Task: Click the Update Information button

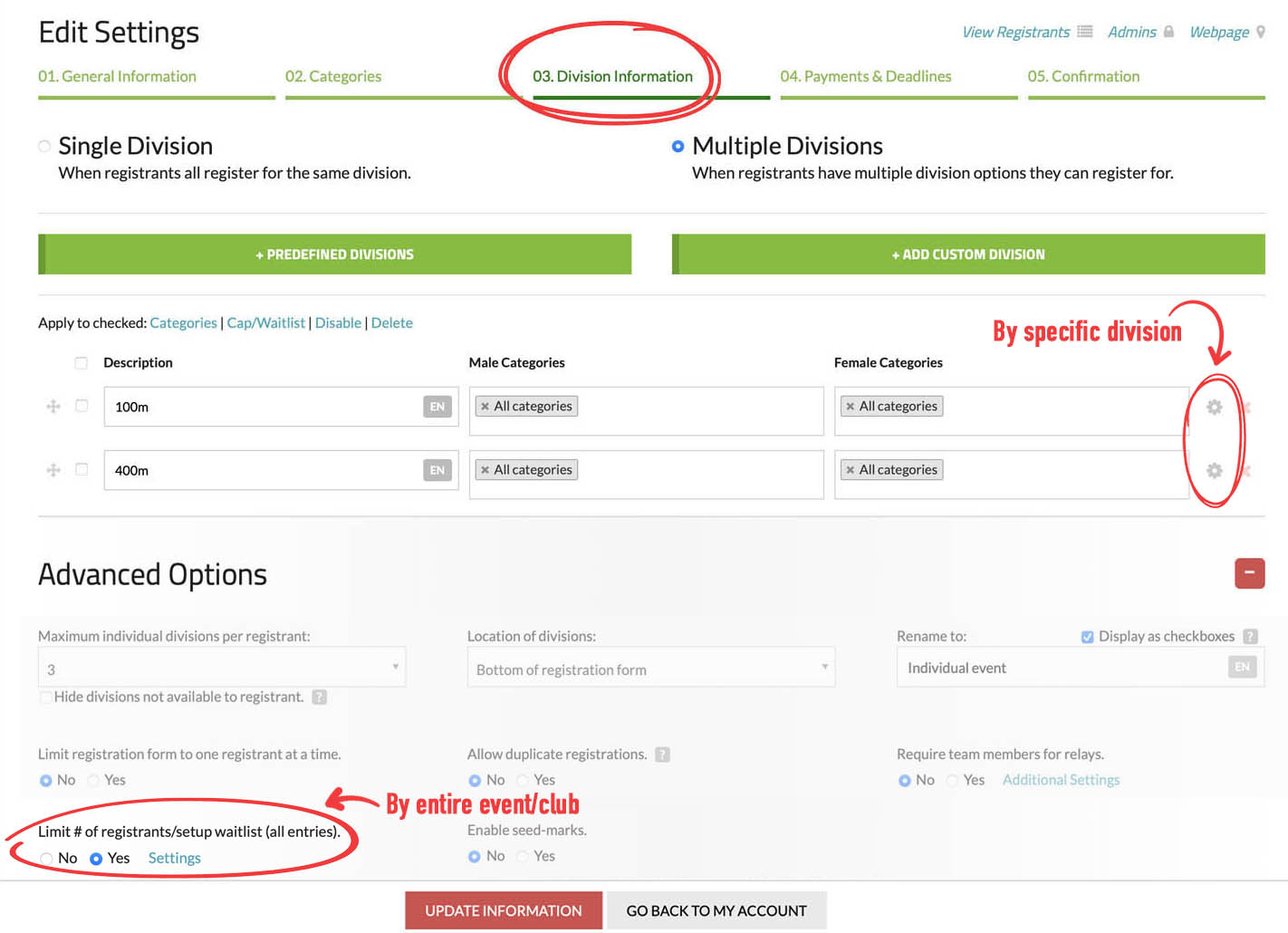Action: click(x=503, y=910)
